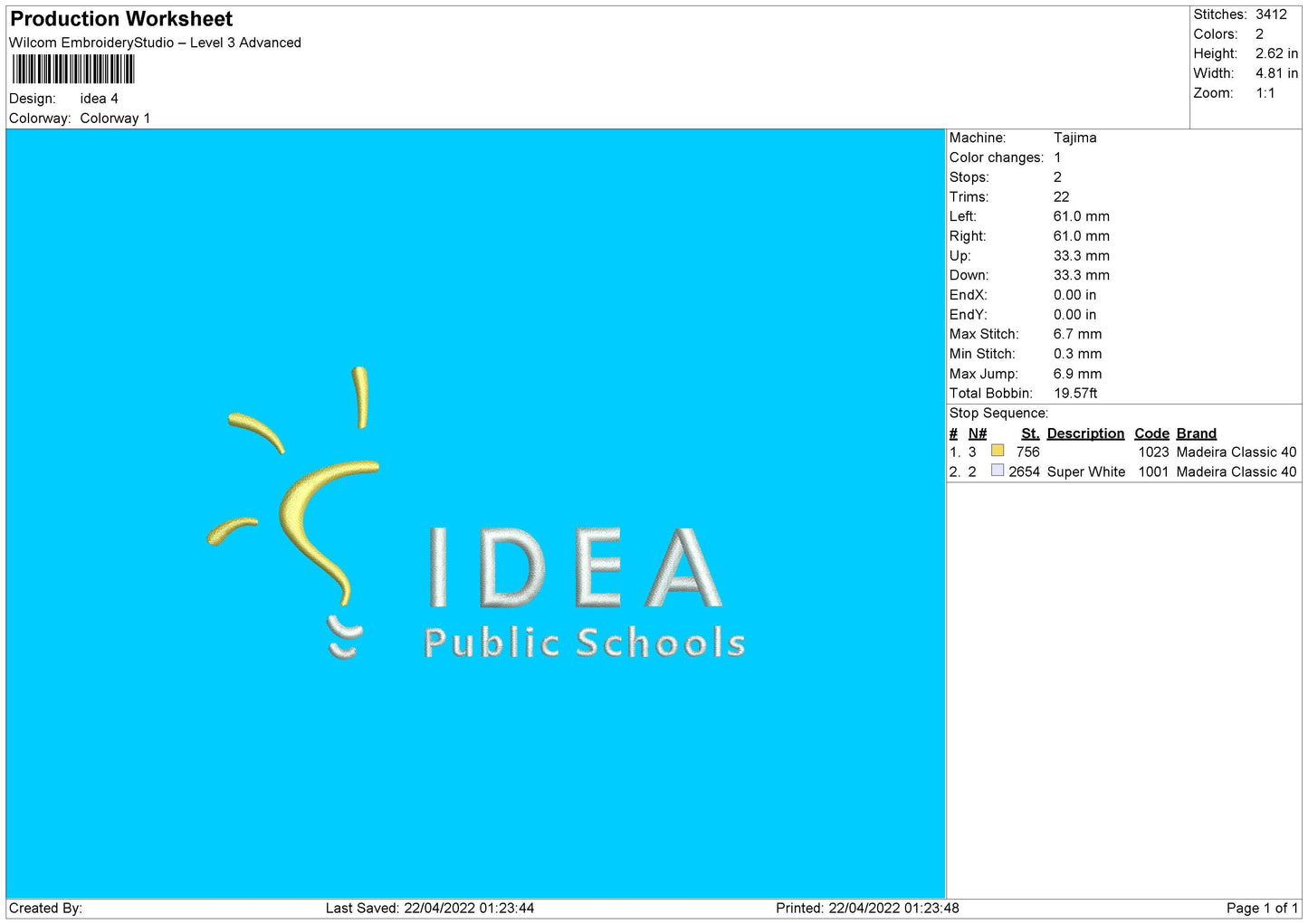Click Madeira Classic 40 in row 1001

click(x=1236, y=472)
